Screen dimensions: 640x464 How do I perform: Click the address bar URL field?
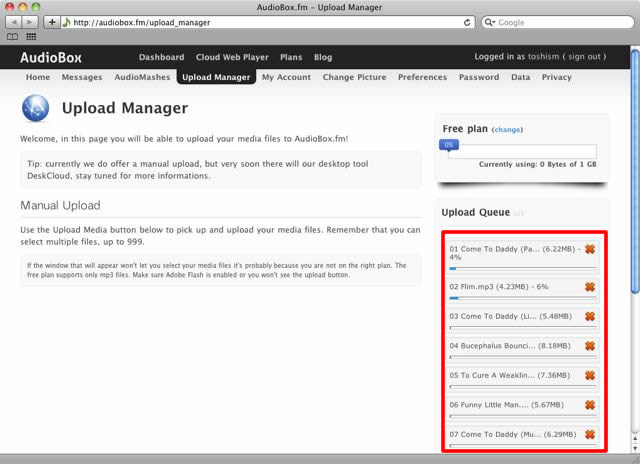[267, 22]
